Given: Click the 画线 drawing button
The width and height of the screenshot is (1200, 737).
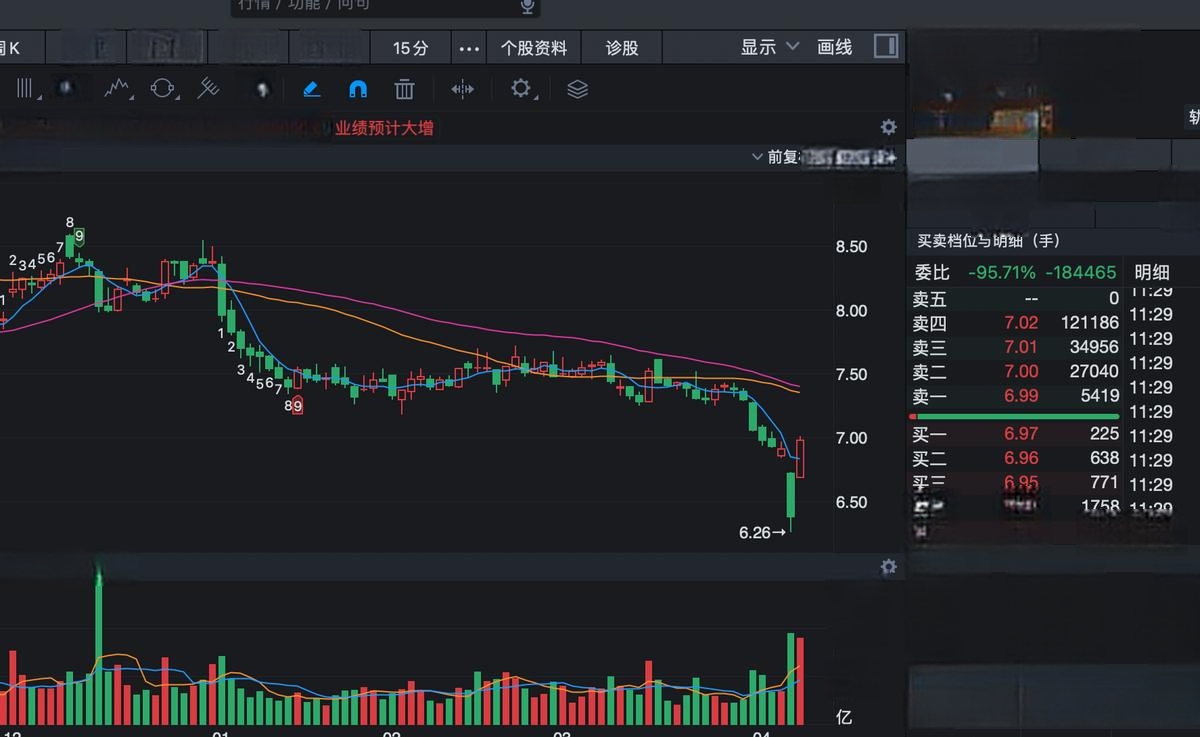Looking at the screenshot, I should pyautogui.click(x=834, y=47).
